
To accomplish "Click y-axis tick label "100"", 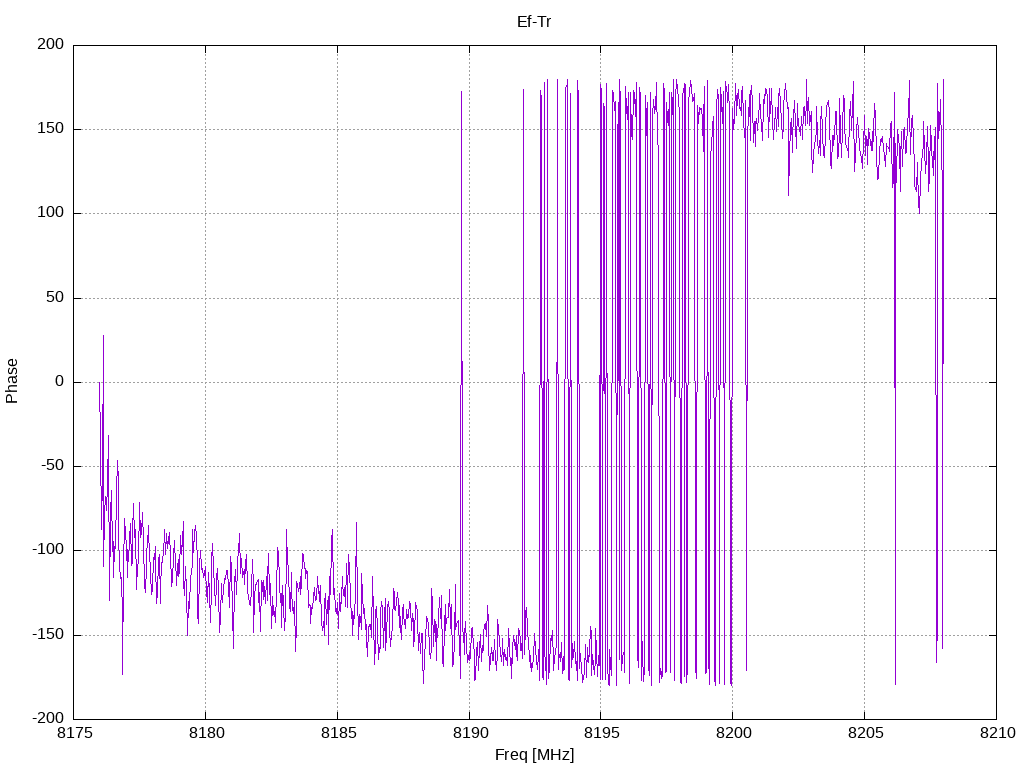I will point(51,213).
